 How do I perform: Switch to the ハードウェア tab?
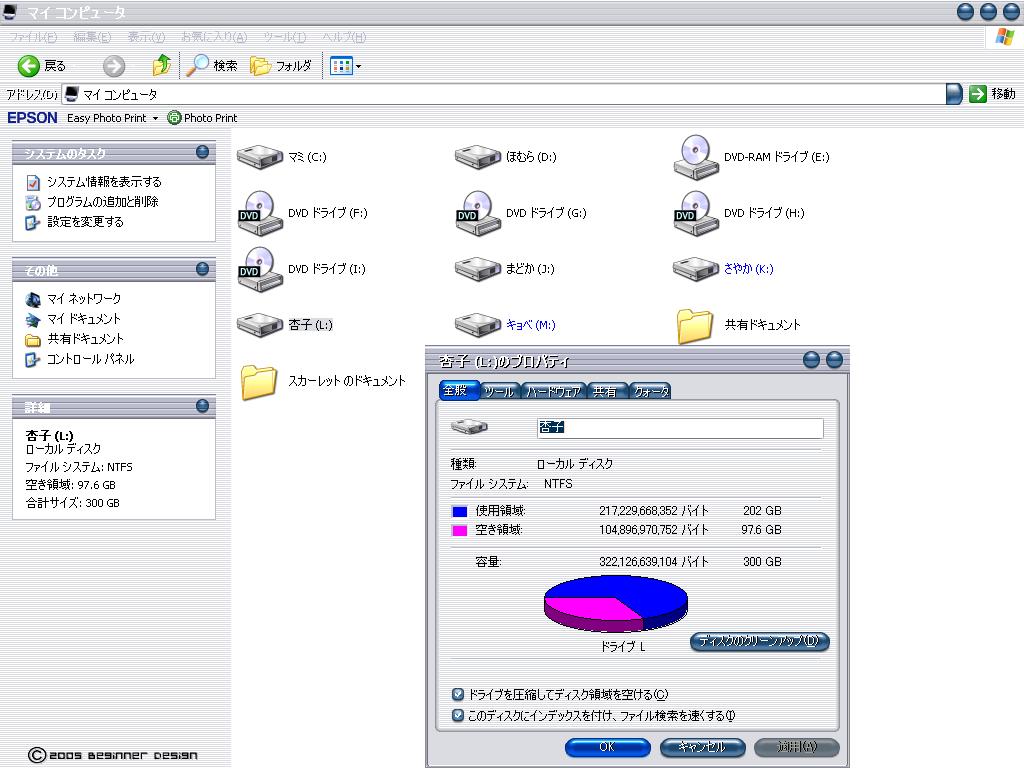554,391
